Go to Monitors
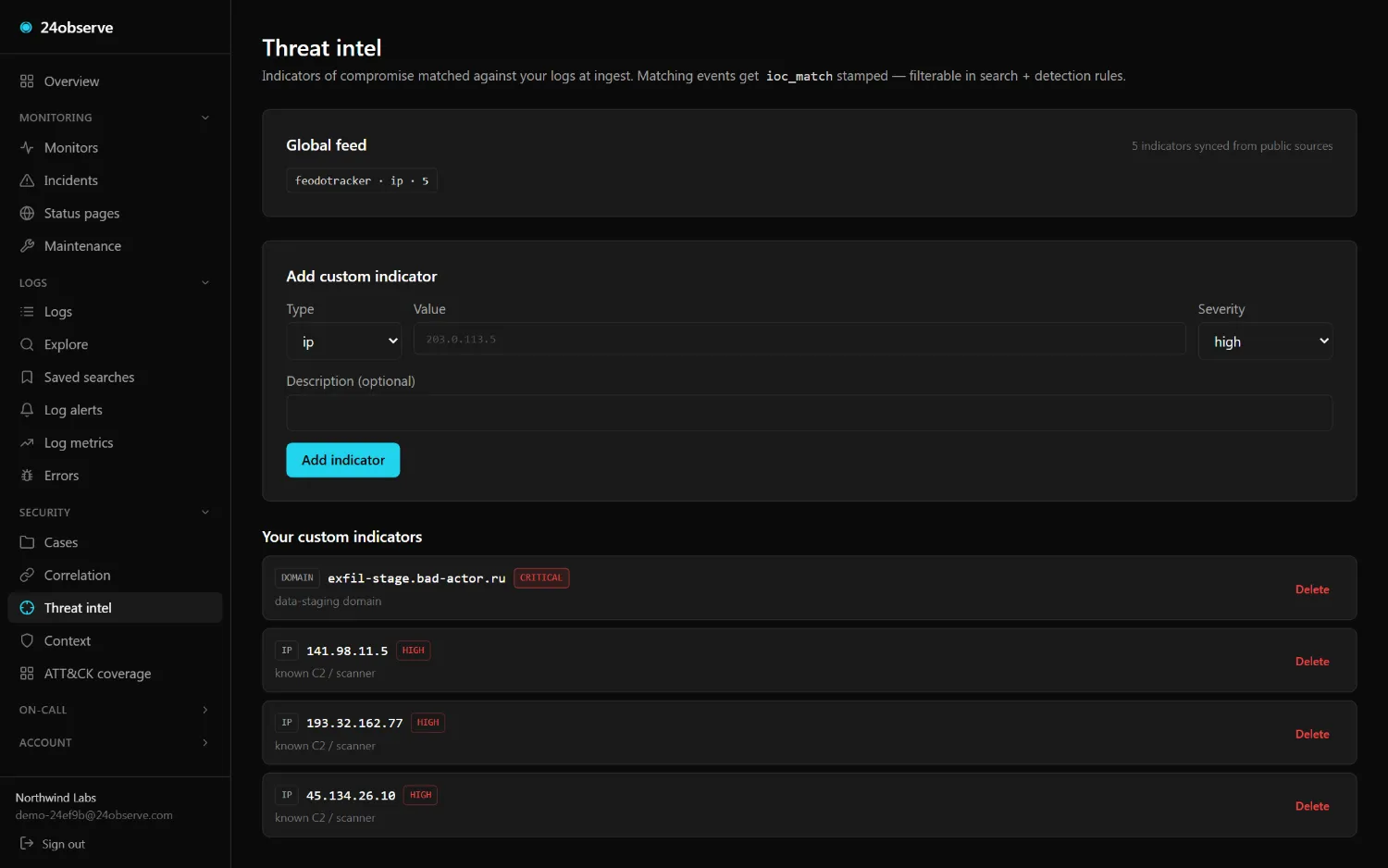 click(x=115, y=148)
